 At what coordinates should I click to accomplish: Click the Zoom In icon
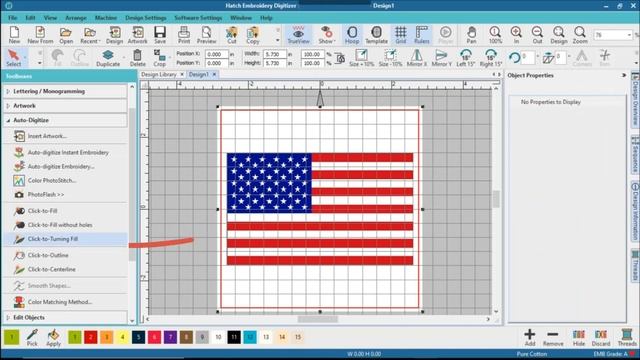pos(516,35)
